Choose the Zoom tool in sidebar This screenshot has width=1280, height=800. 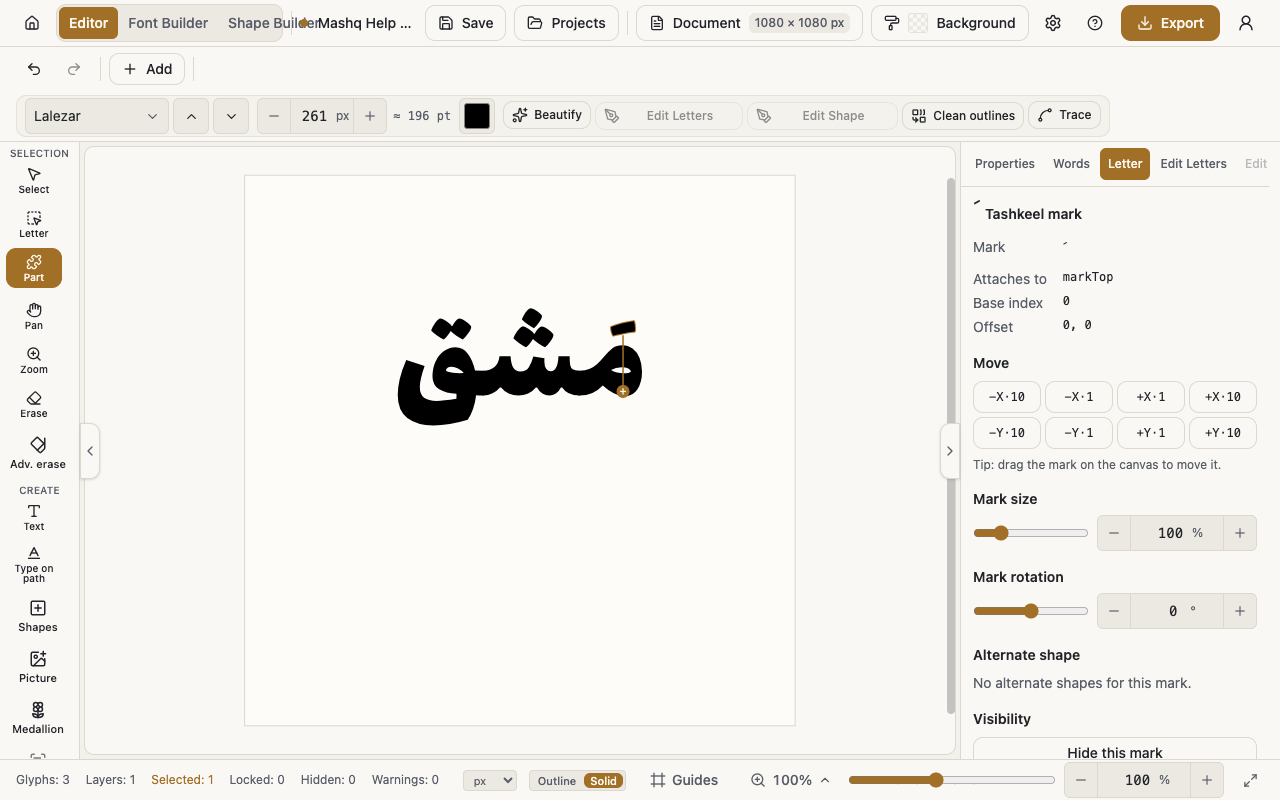[x=34, y=360]
